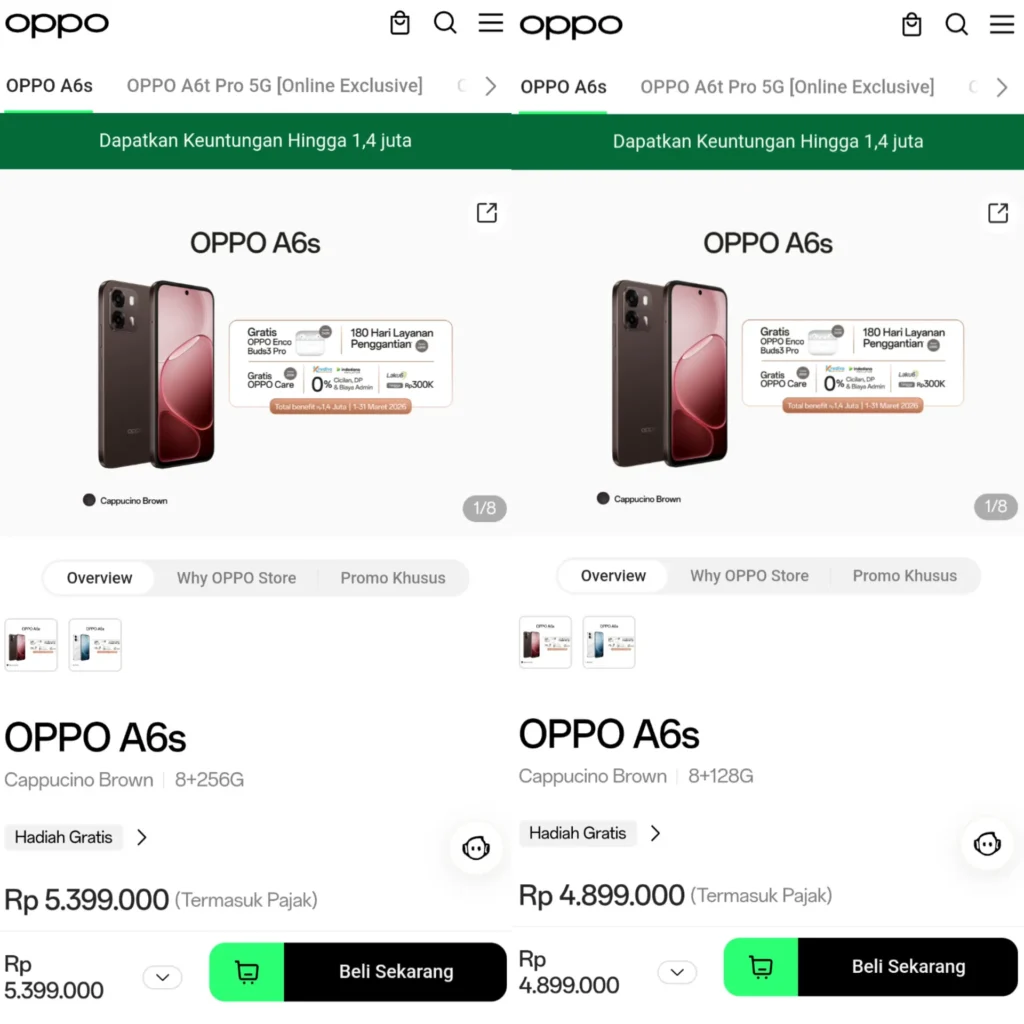The height and width of the screenshot is (1024, 1024).
Task: Click the share icon on the right product image
Action: point(997,212)
